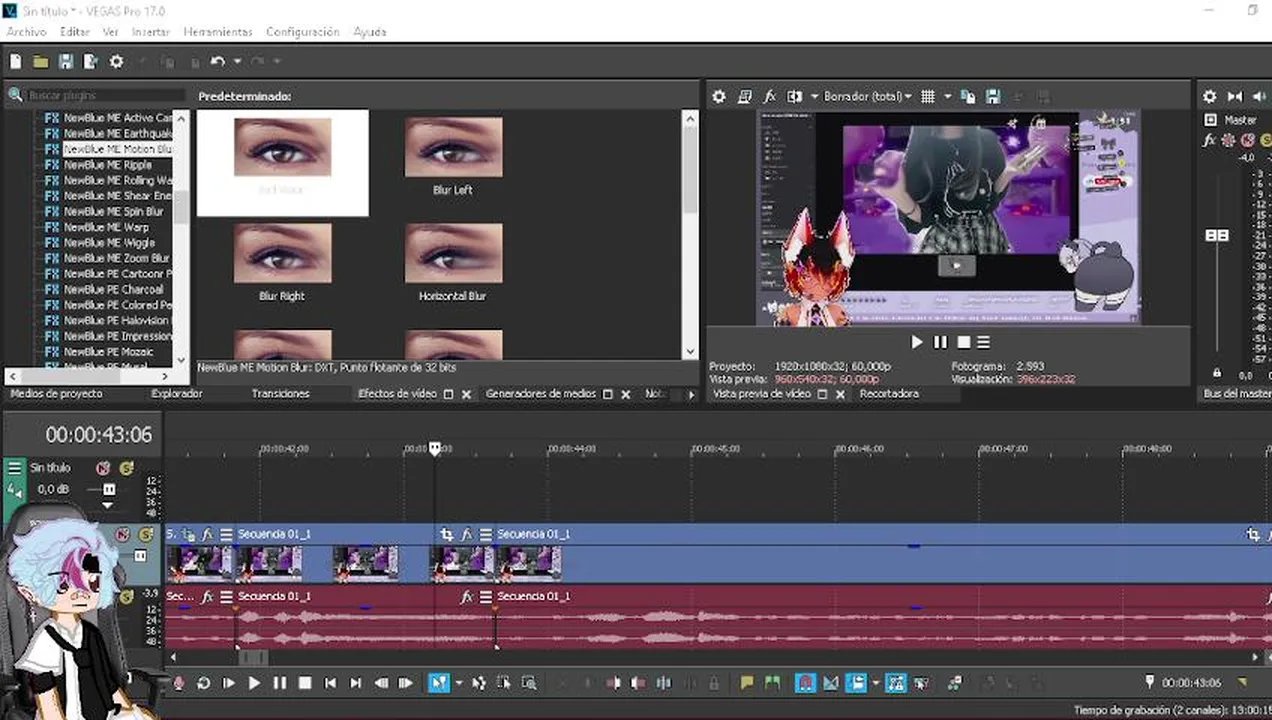This screenshot has height=720, width=1272.
Task: Open the Herramientas menu
Action: (x=218, y=32)
